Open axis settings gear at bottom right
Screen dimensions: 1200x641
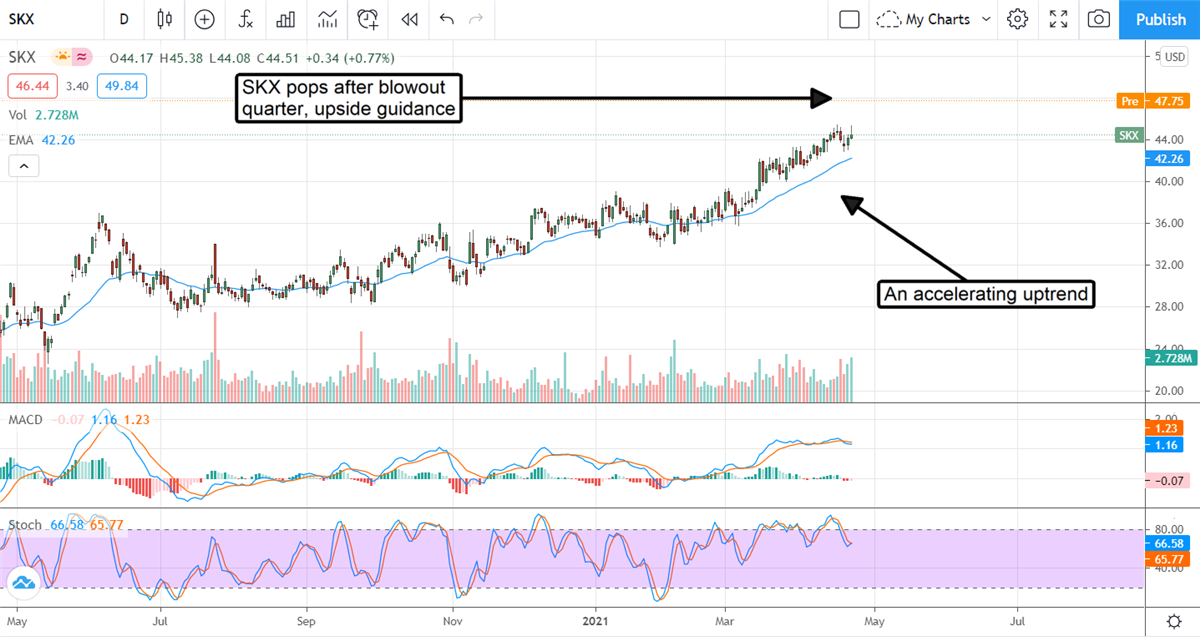coord(1174,621)
